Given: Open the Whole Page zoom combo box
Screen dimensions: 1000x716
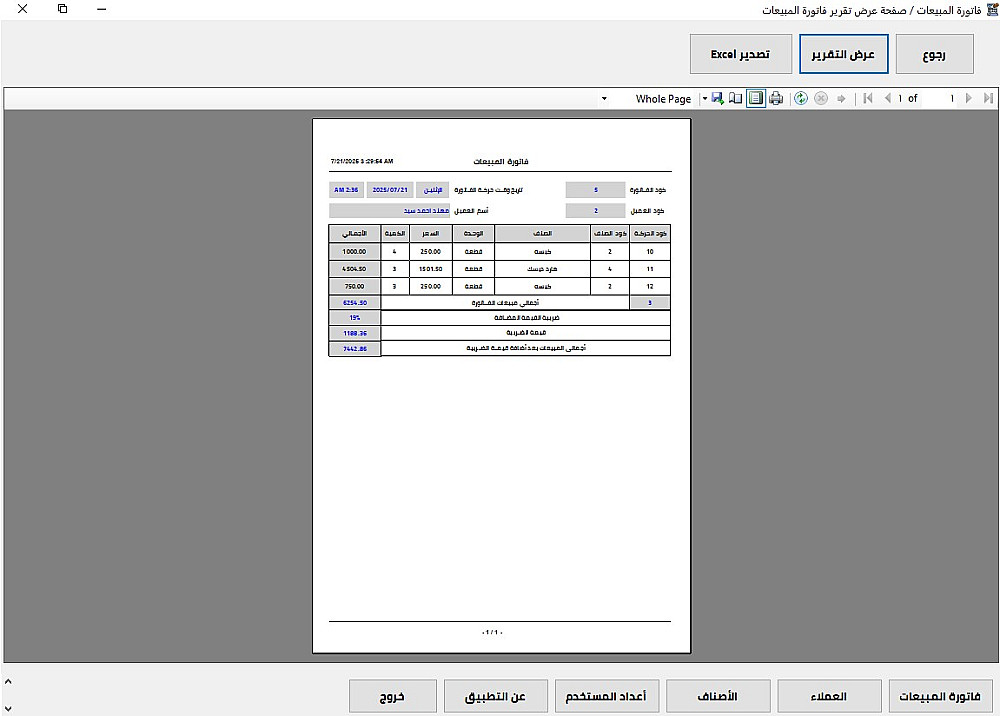Looking at the screenshot, I should pyautogui.click(x=648, y=99).
